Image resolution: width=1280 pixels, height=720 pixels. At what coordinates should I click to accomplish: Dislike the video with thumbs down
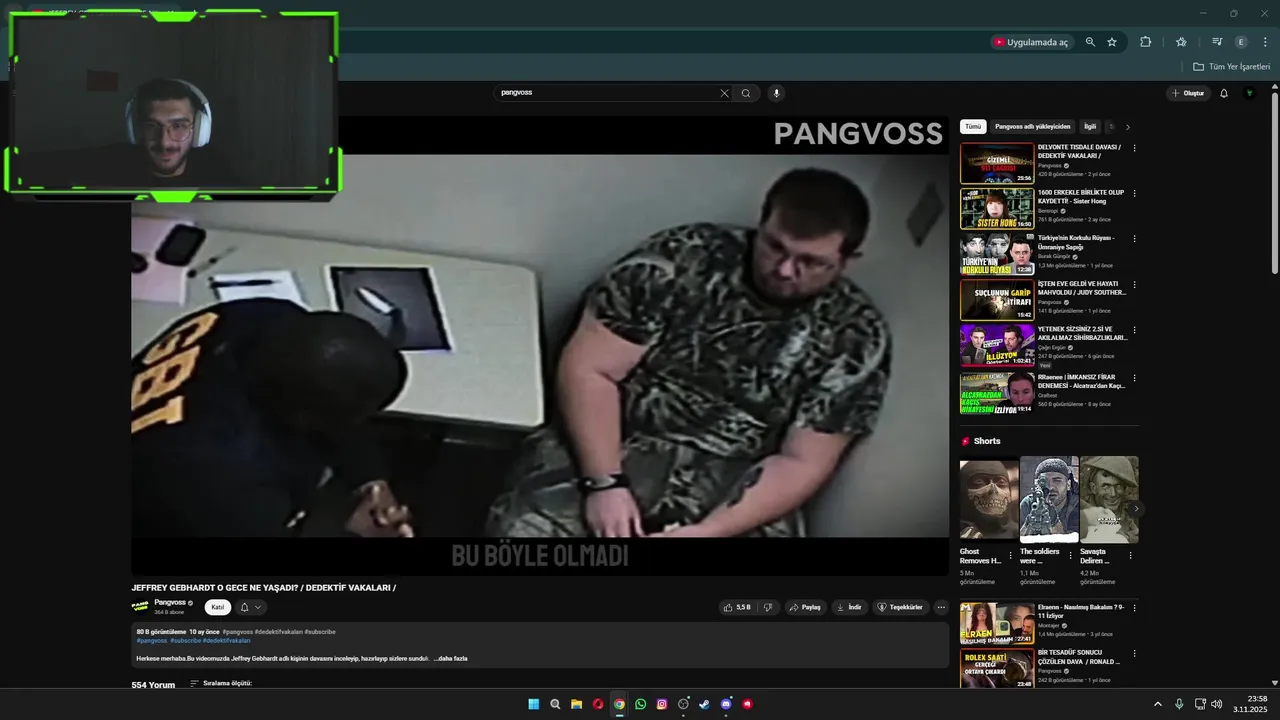click(x=768, y=607)
